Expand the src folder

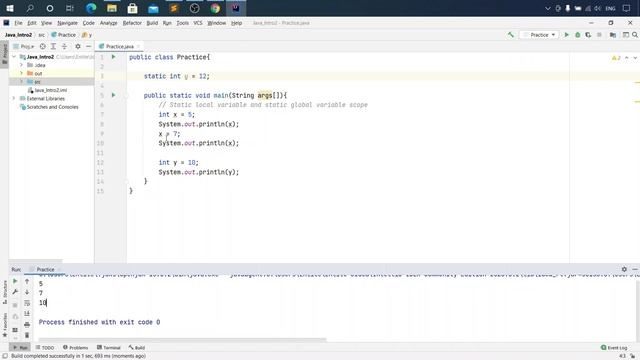click(22, 82)
